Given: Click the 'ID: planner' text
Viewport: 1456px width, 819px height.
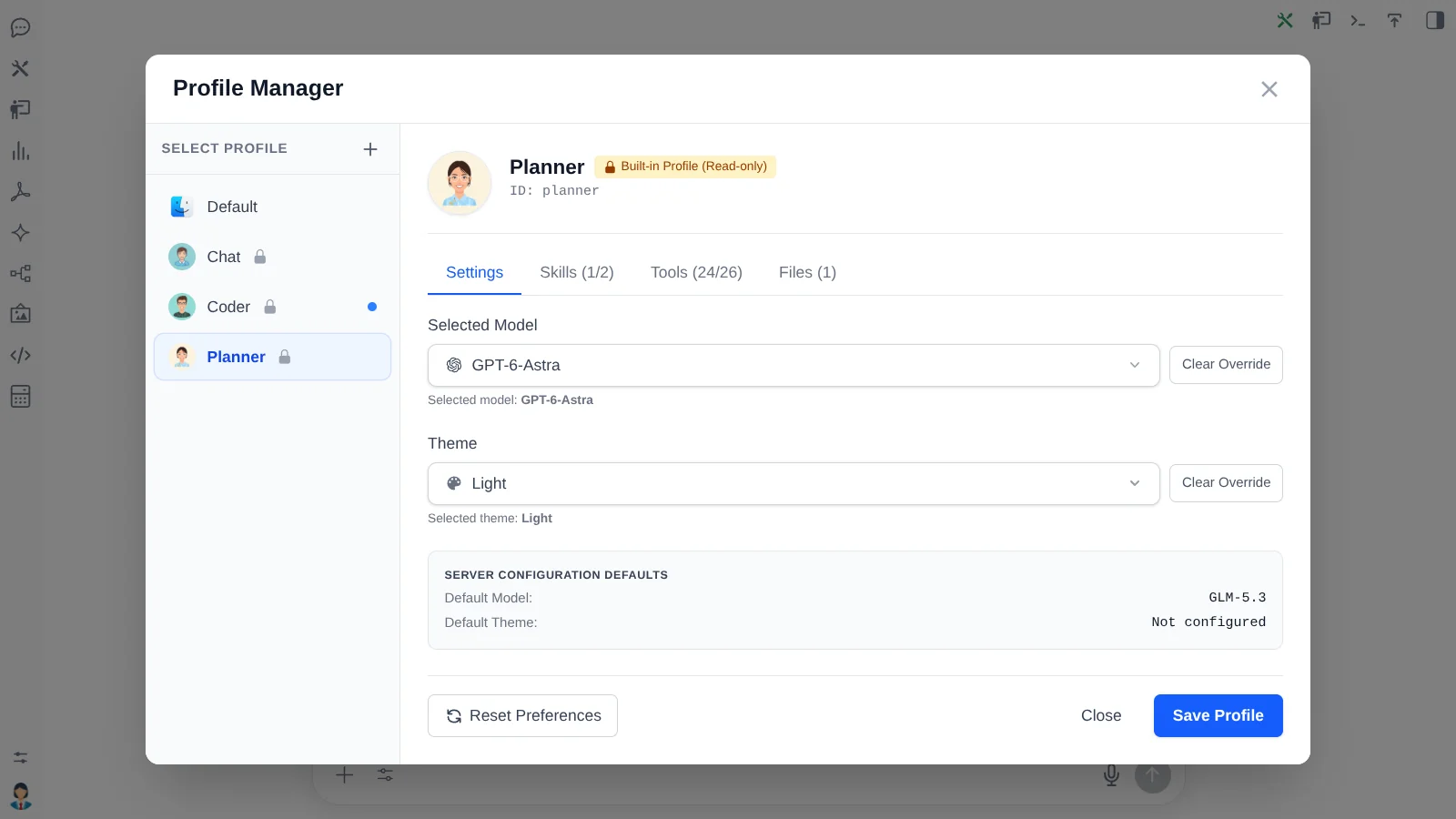Looking at the screenshot, I should point(554,191).
